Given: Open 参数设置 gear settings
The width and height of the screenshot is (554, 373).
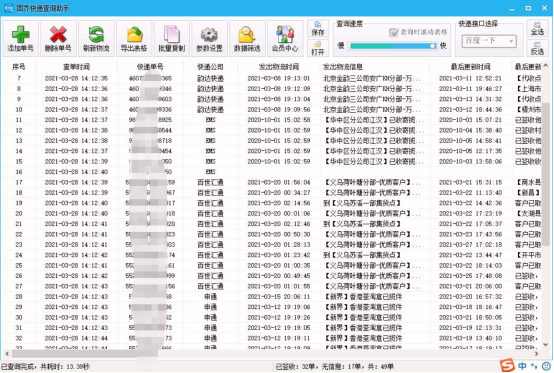Looking at the screenshot, I should (210, 38).
